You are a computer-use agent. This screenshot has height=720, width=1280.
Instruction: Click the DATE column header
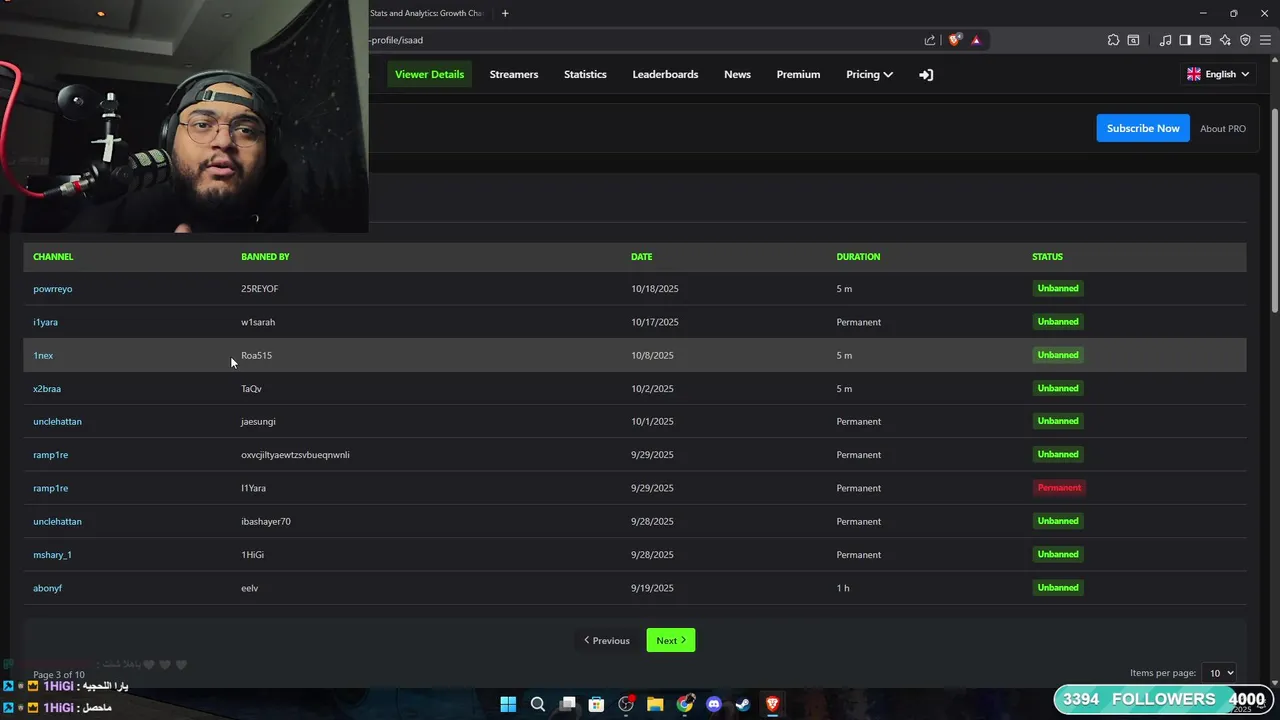point(641,257)
